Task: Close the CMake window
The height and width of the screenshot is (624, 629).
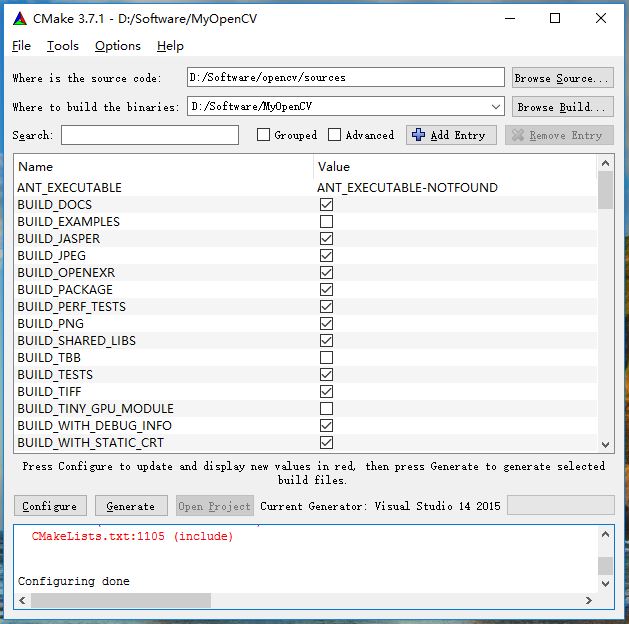Action: 601,18
